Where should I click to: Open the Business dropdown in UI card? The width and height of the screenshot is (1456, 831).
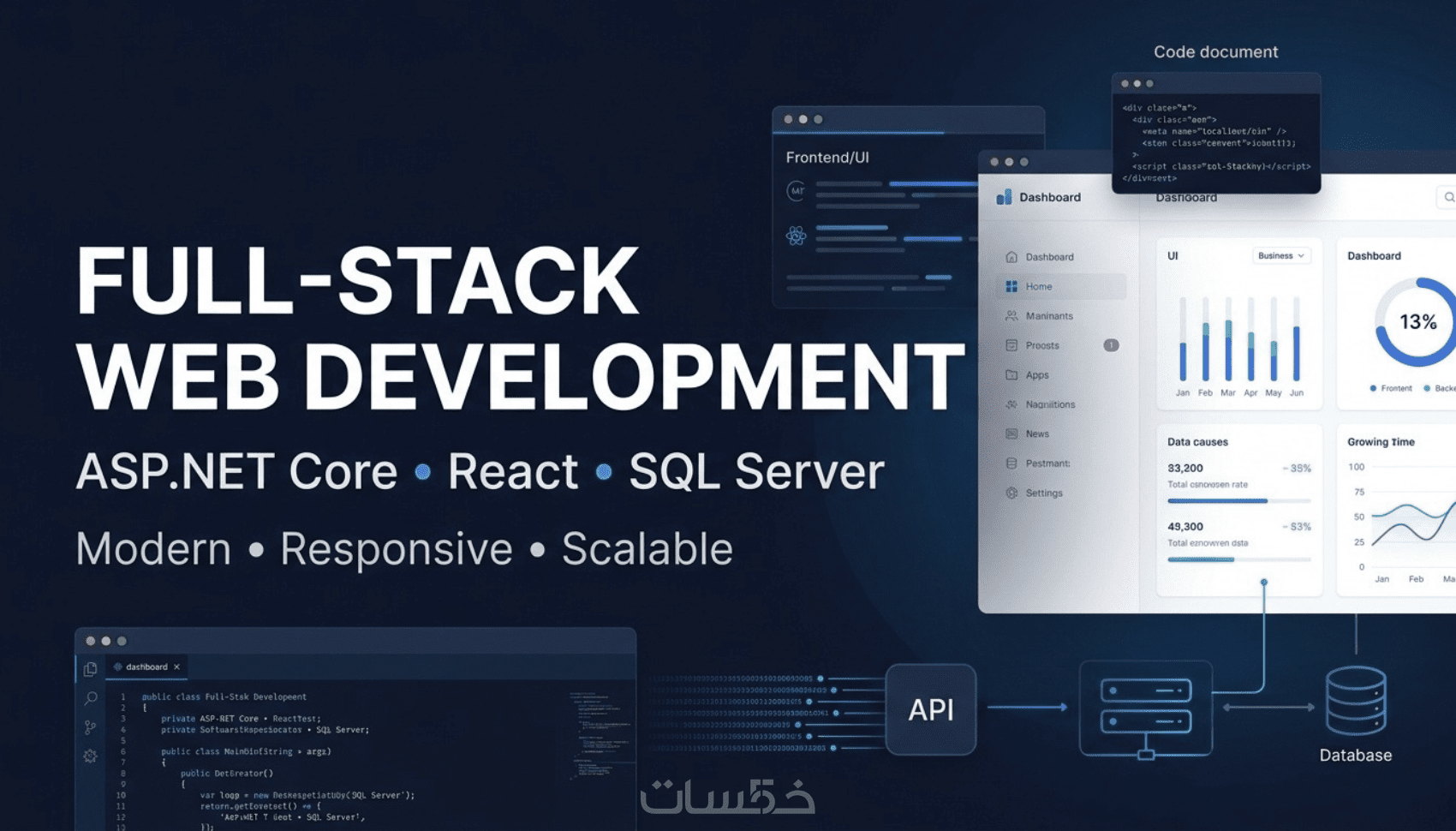click(x=1281, y=256)
